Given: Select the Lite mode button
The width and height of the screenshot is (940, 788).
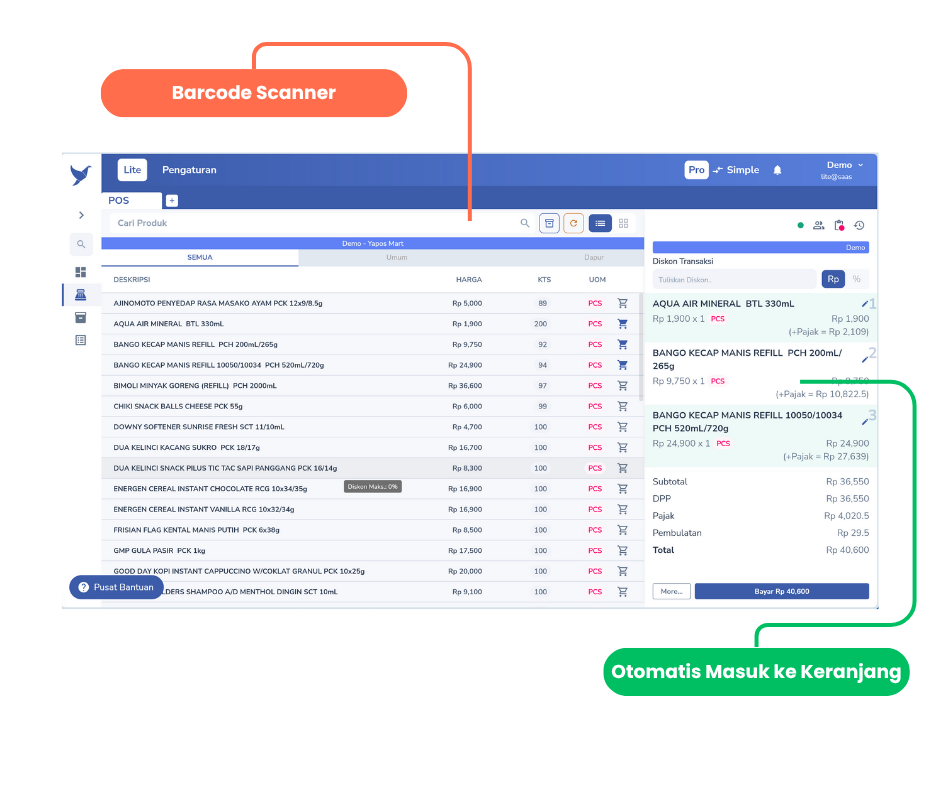Looking at the screenshot, I should coord(132,170).
